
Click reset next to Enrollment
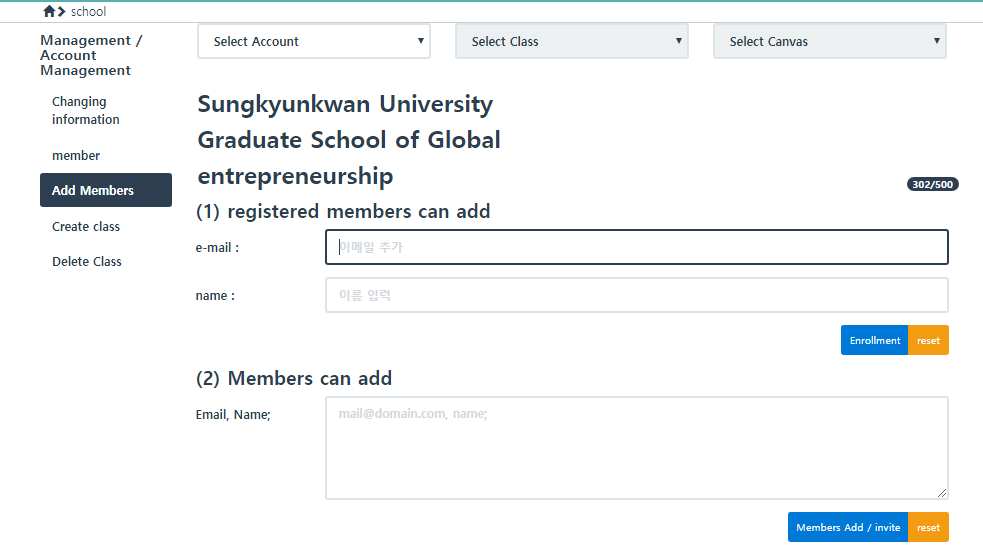pos(928,340)
